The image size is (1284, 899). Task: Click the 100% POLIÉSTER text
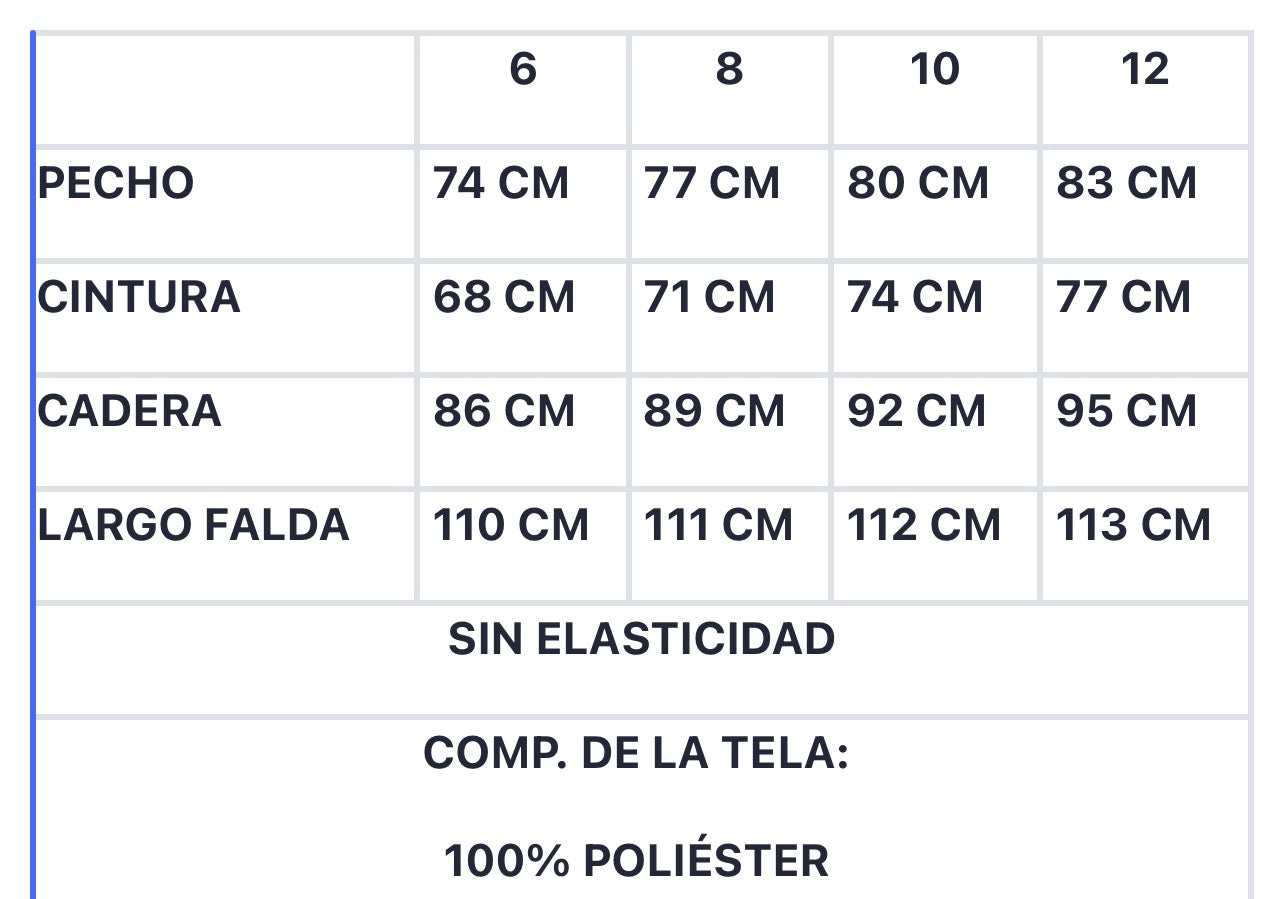[x=636, y=861]
